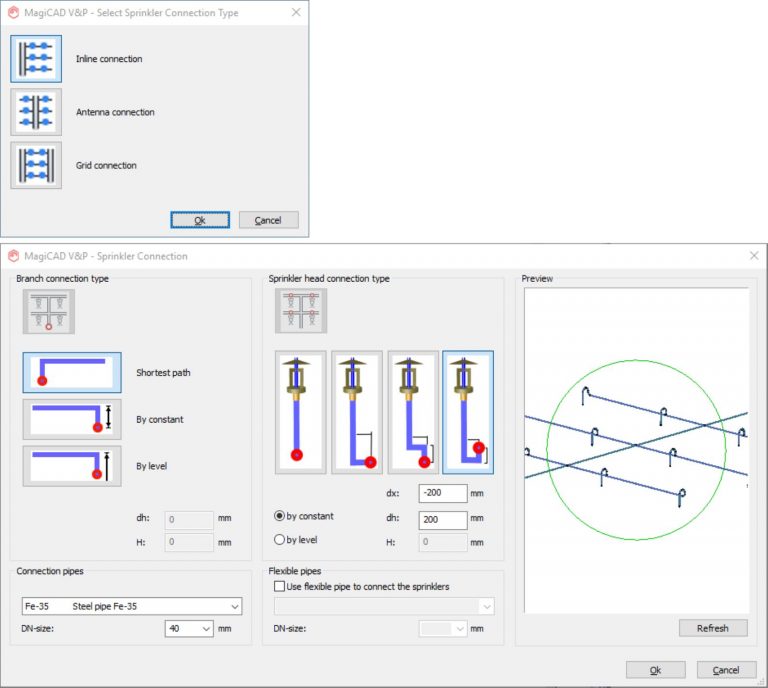This screenshot has height=688, width=768.
Task: Select the stepped offset sprinkler head type
Action: 413,412
